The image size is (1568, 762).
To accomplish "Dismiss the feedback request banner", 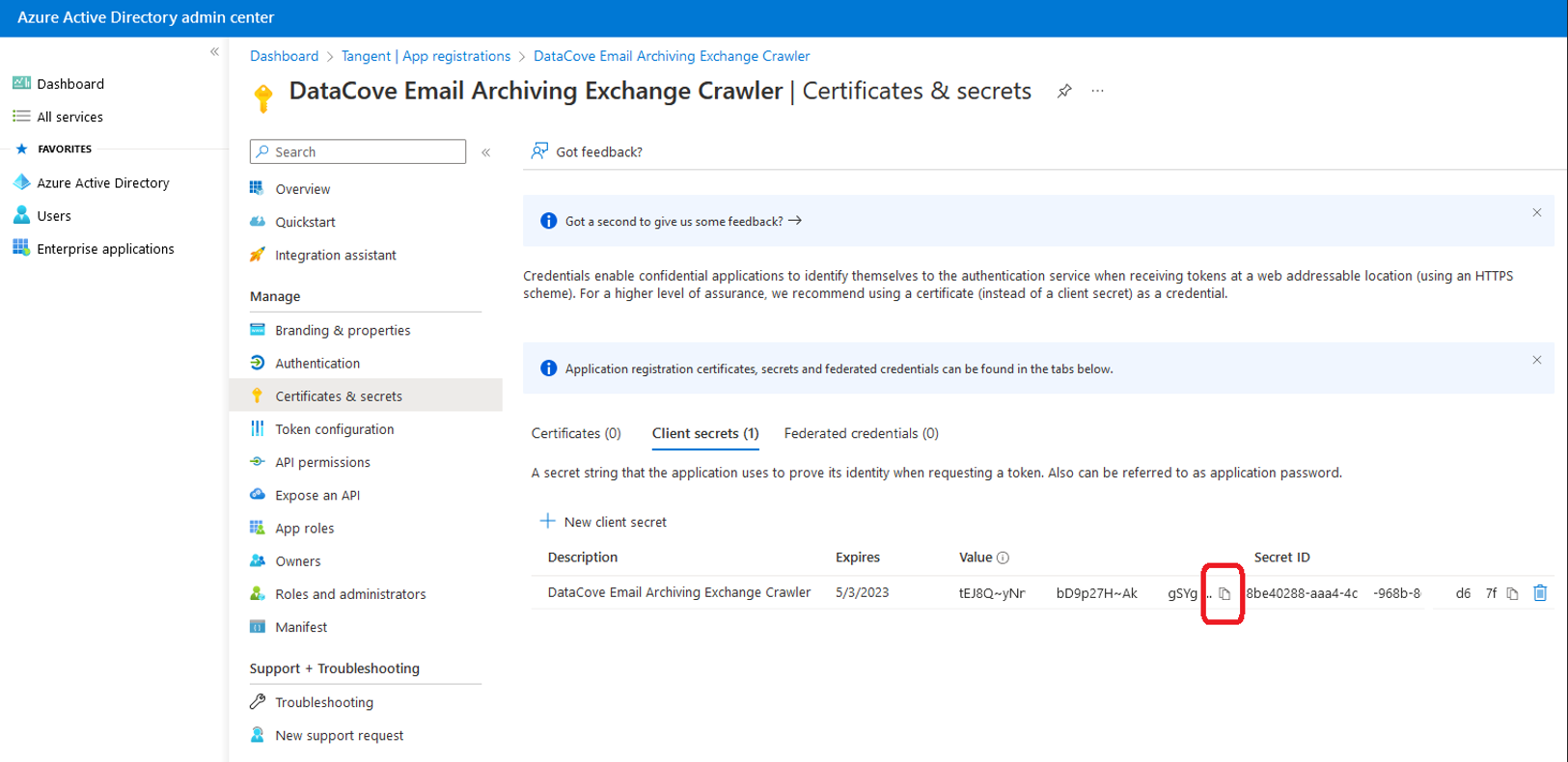I will (1537, 213).
